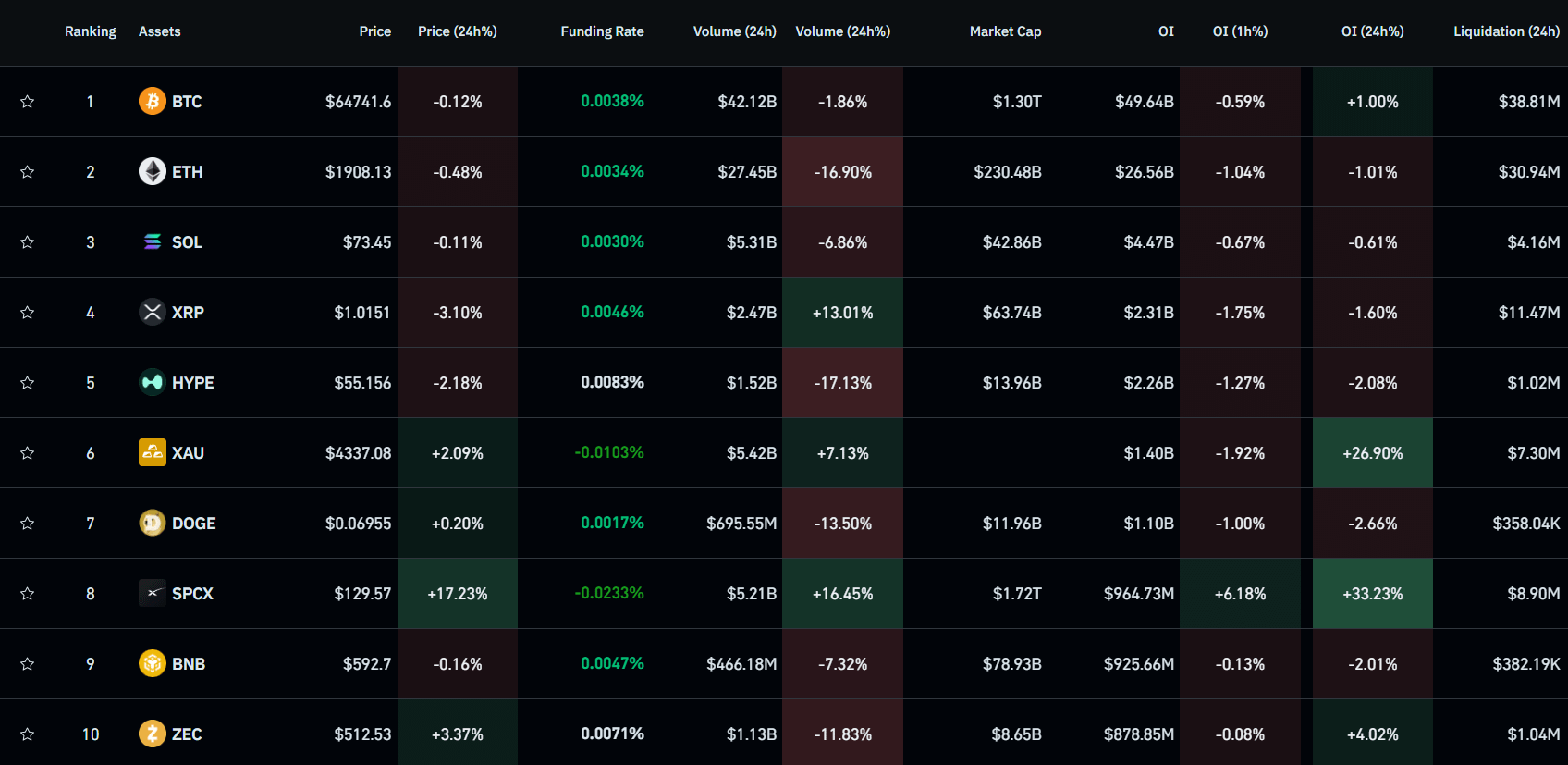Open the DOGE asset name link

point(194,524)
